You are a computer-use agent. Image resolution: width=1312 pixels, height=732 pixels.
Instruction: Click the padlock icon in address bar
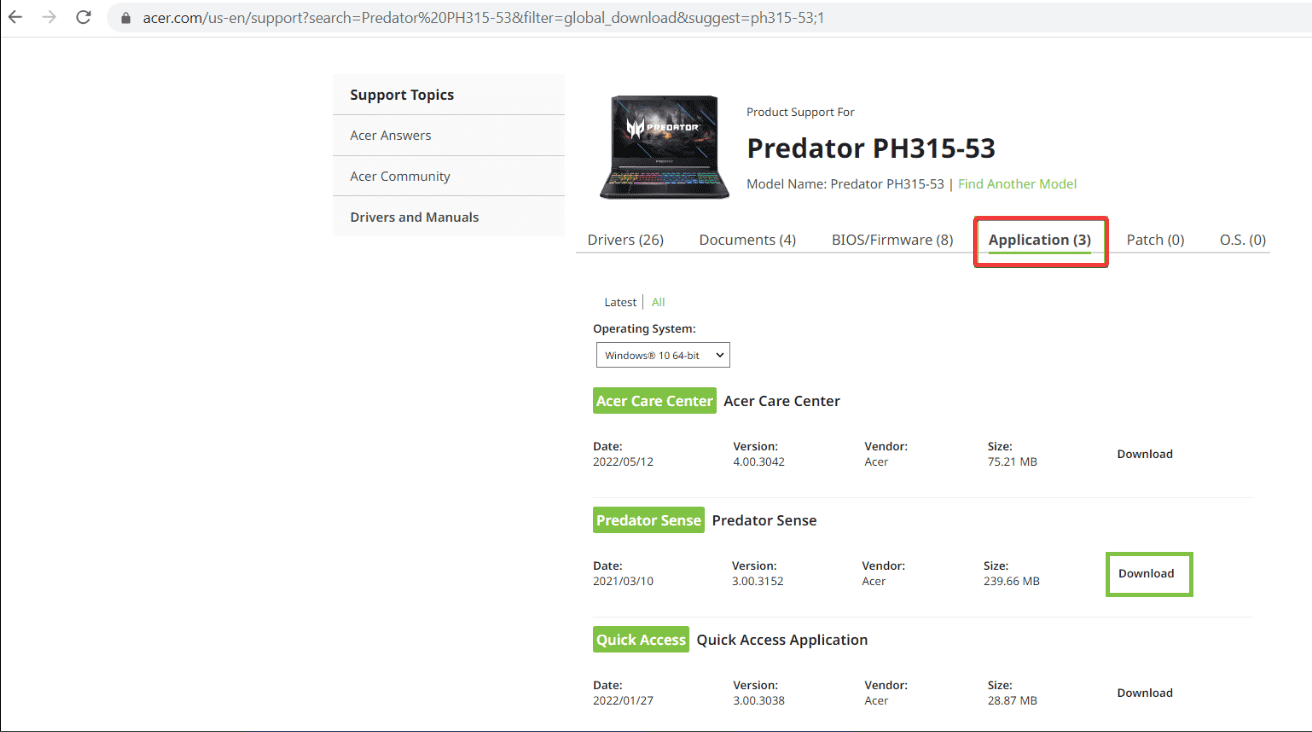[x=124, y=16]
